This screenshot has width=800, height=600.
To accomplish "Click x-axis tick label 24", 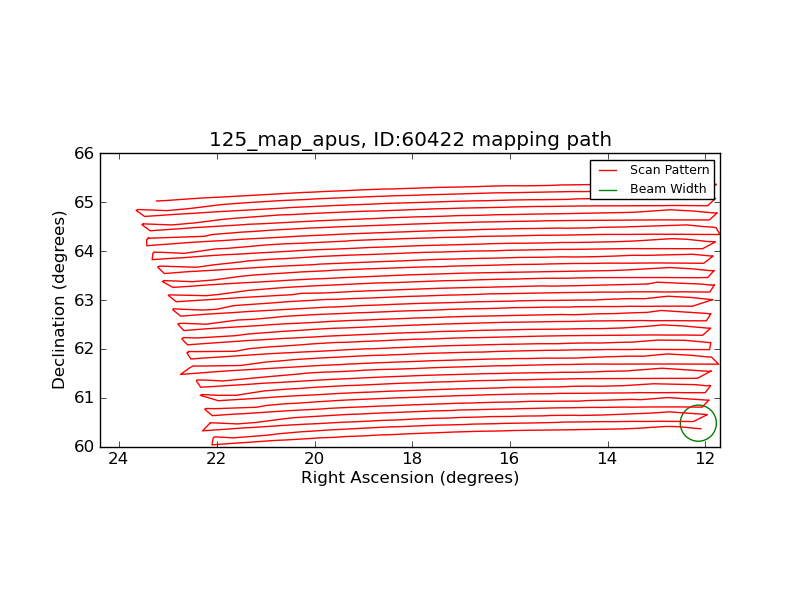I will 118,459.
